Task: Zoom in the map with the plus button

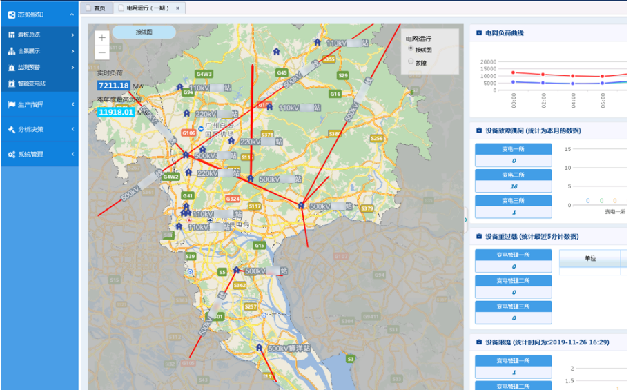Action: 102,38
